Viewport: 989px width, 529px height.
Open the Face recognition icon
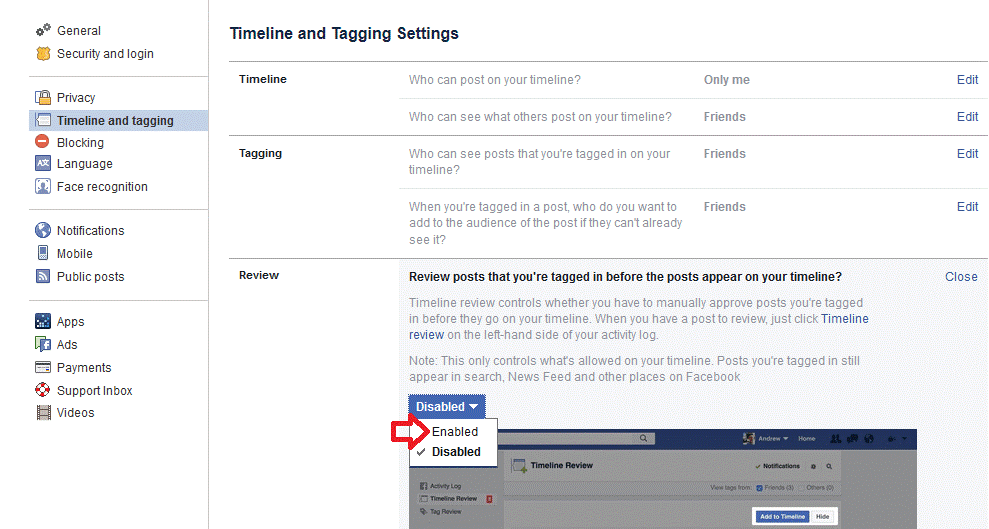click(x=43, y=186)
